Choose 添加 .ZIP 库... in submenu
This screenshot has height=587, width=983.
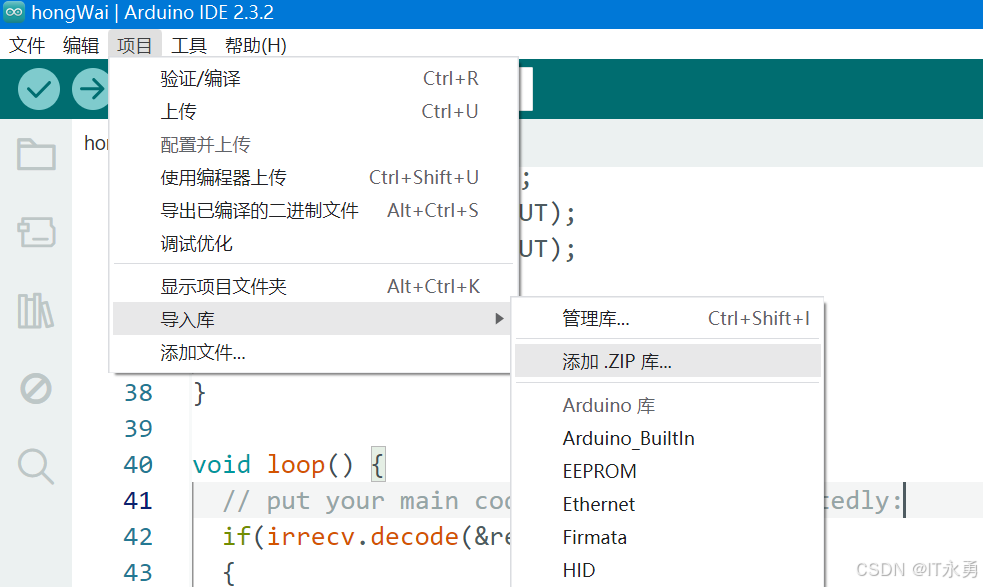[668, 361]
